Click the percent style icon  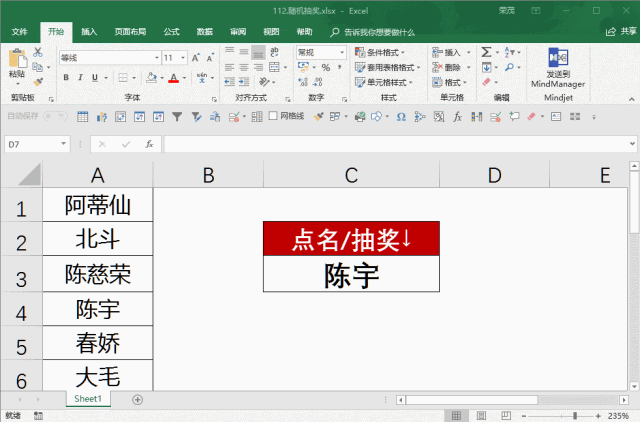326,67
